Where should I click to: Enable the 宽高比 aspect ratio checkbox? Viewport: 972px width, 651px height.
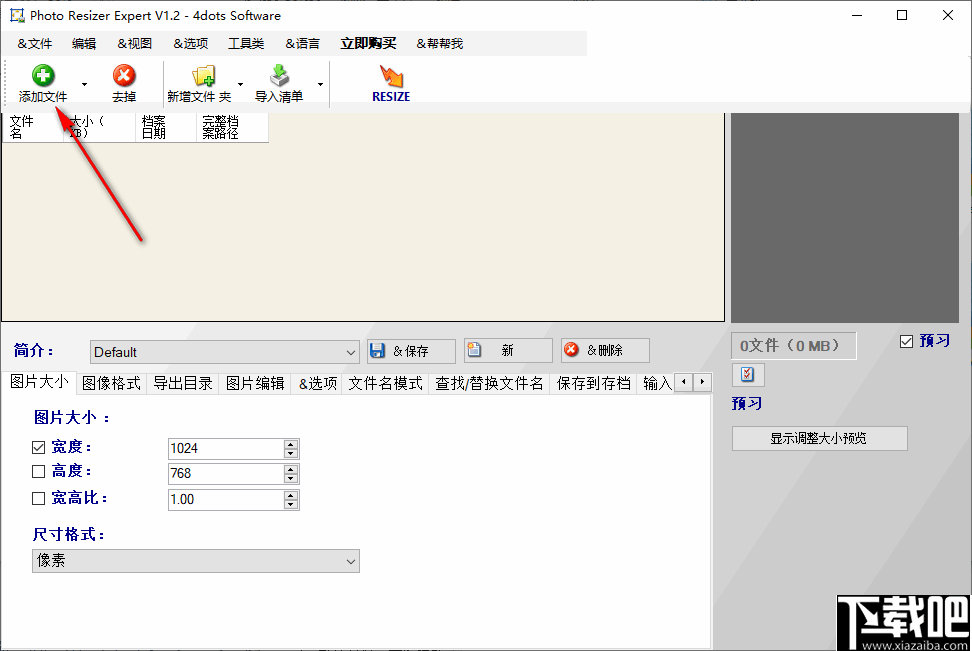37,498
